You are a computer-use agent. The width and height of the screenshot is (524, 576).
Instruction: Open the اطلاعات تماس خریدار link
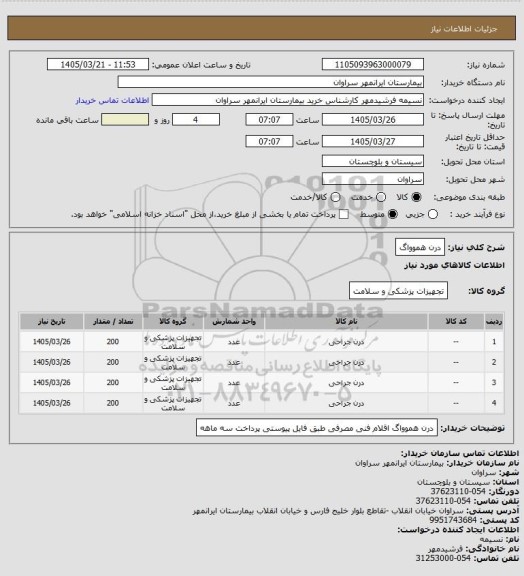[112, 100]
